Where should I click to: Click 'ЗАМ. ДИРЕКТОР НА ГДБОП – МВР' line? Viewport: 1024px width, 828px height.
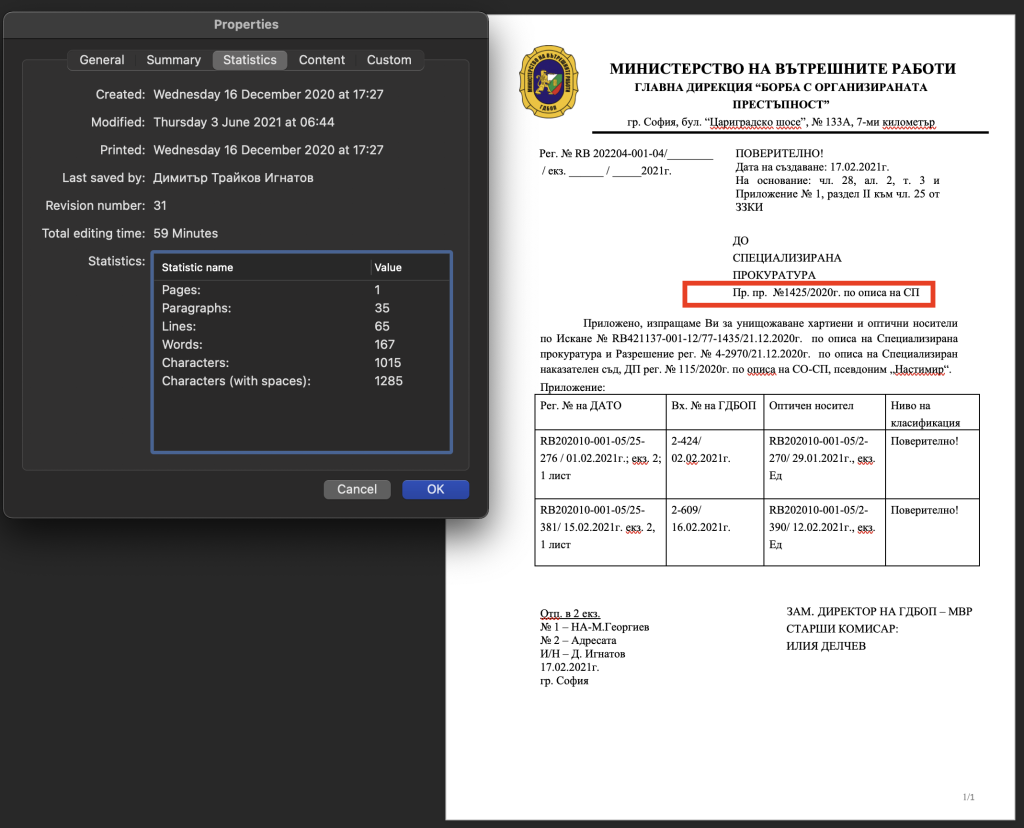point(879,611)
